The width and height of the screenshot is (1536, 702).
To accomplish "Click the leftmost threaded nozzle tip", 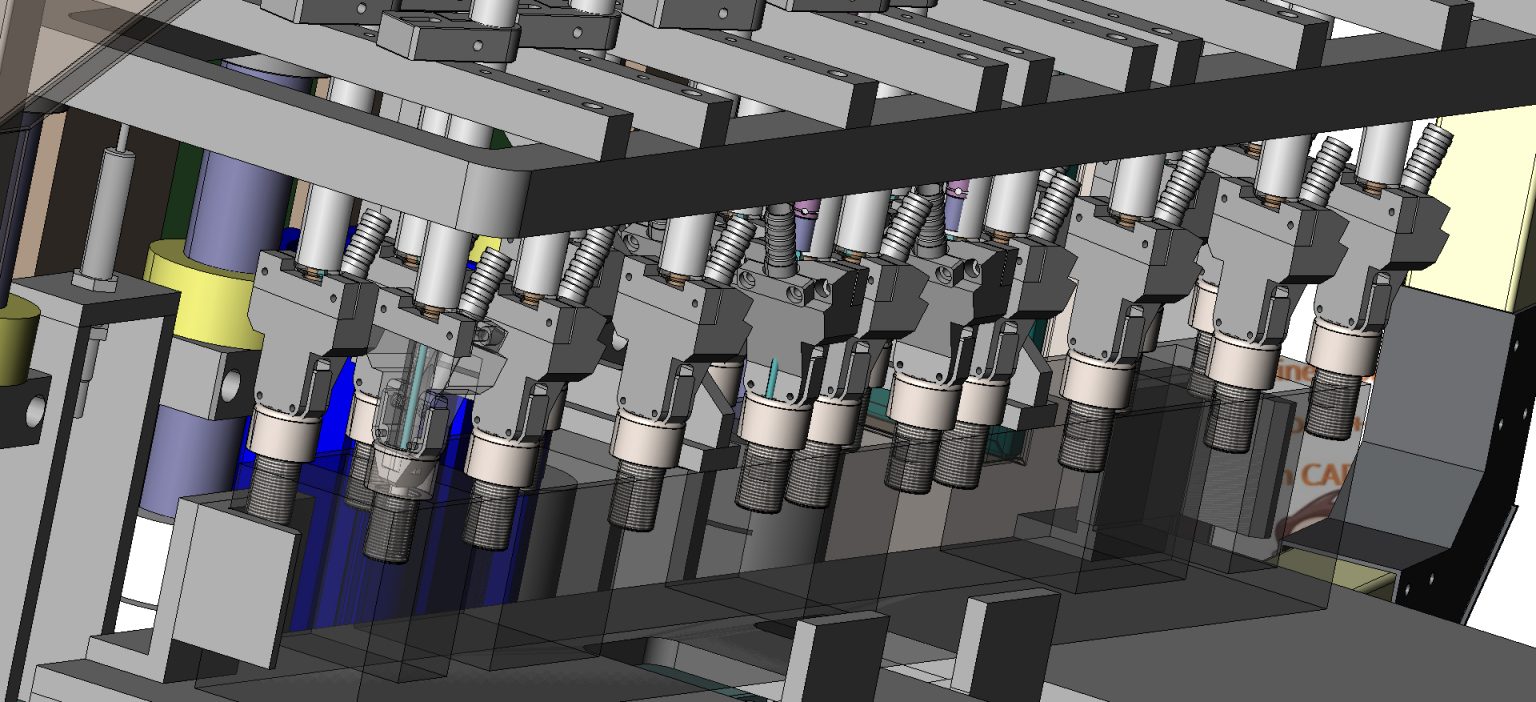I will (271, 490).
